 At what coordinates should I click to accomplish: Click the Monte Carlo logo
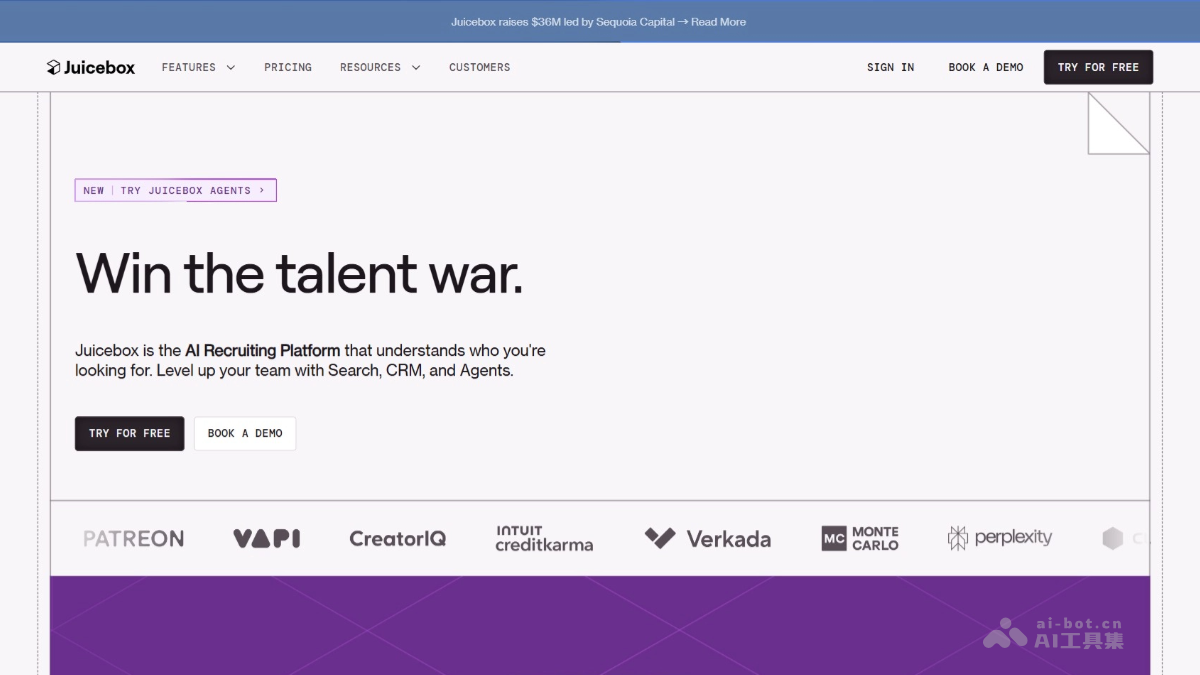(860, 538)
